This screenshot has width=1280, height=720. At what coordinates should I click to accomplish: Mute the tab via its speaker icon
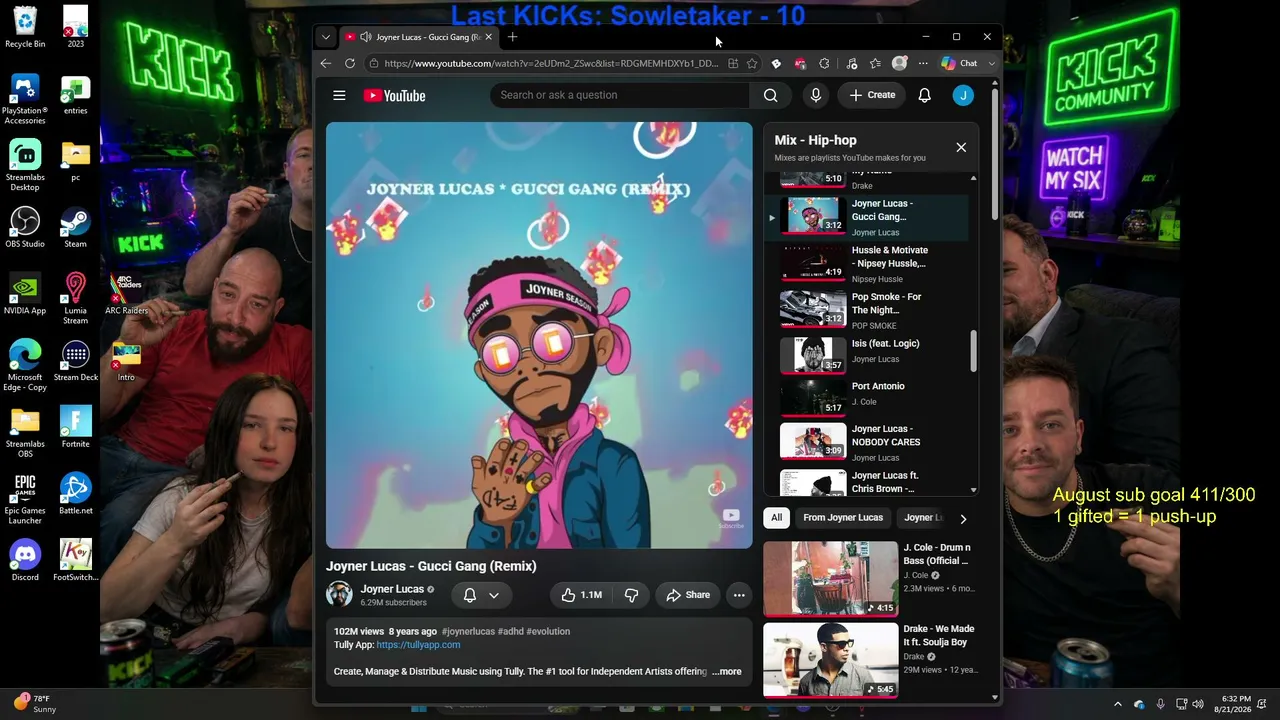(366, 37)
